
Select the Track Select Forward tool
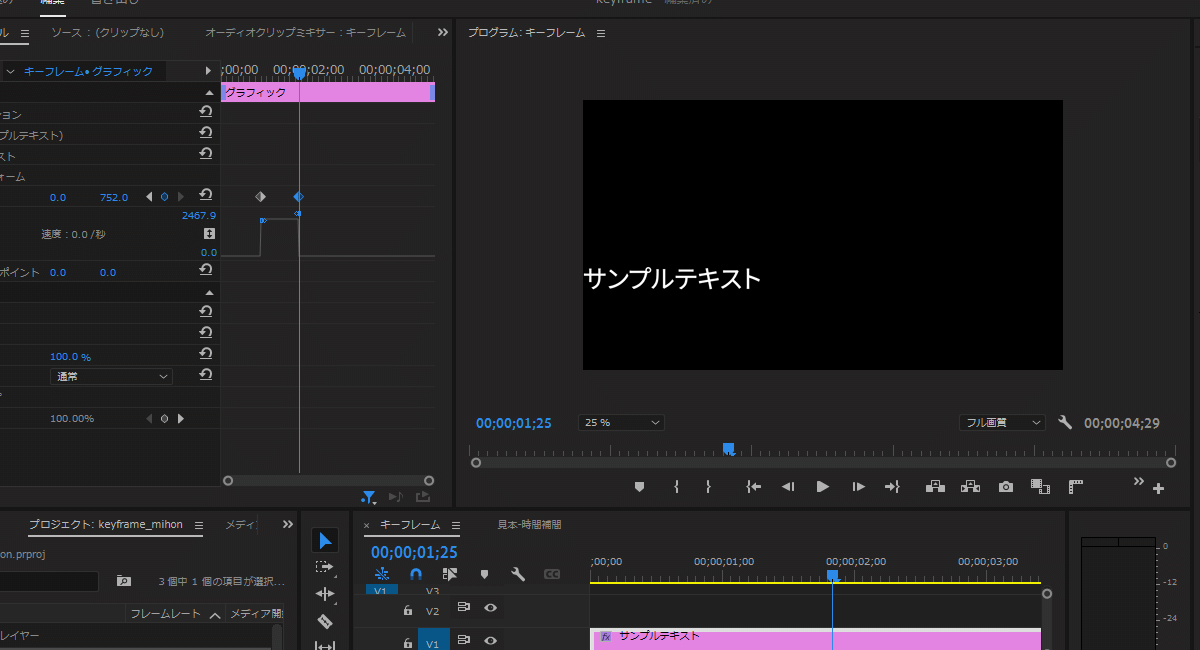tap(325, 567)
